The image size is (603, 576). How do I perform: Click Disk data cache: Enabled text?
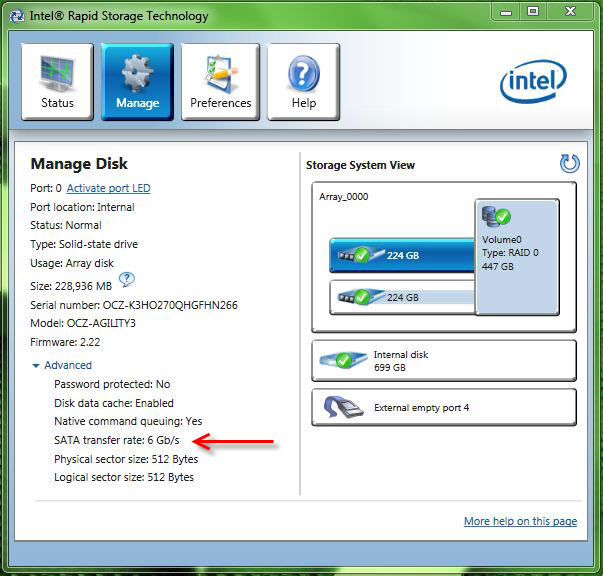pos(114,403)
